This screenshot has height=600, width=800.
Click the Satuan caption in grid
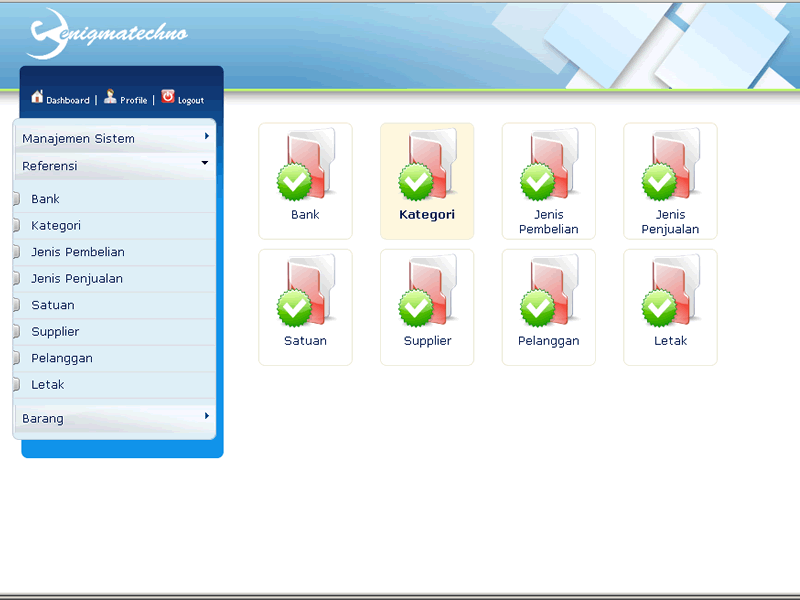pos(305,341)
